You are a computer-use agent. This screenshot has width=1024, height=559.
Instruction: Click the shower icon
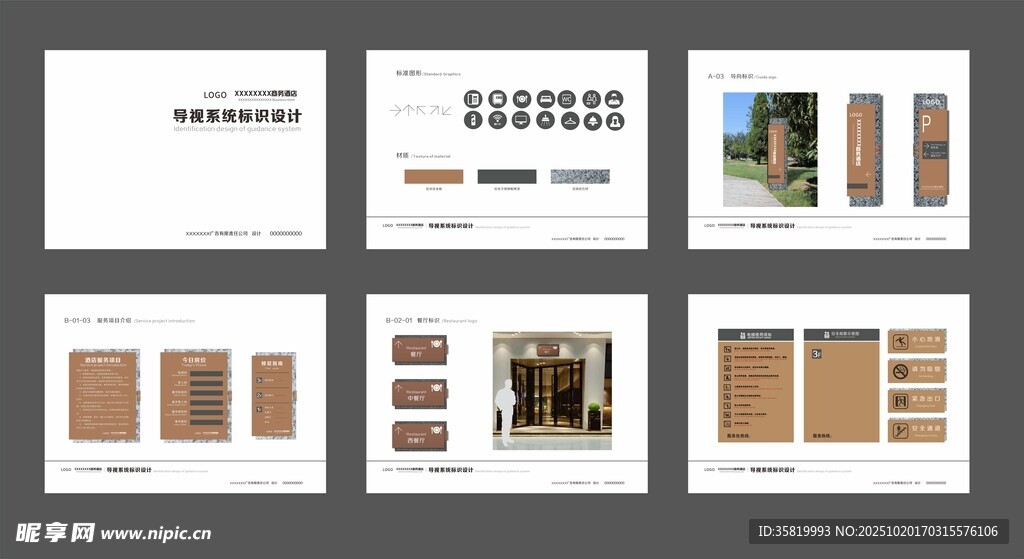click(545, 121)
